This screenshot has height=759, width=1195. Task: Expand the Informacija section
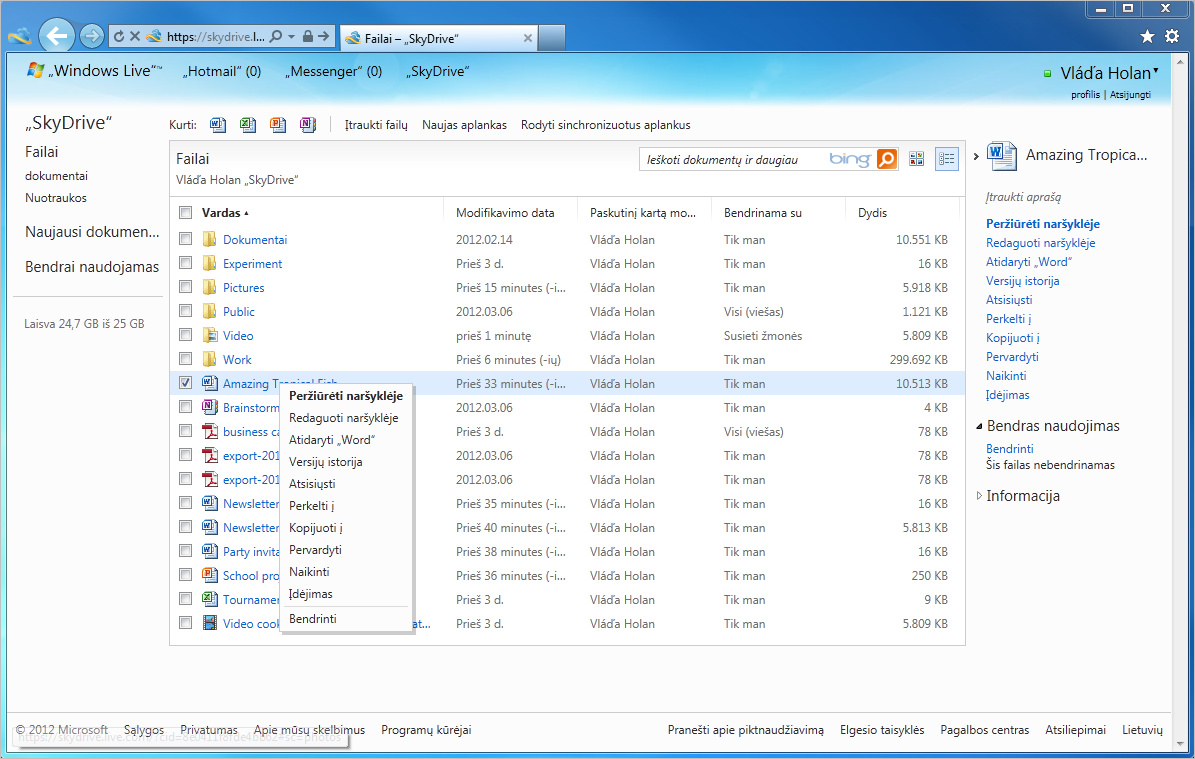(x=979, y=496)
